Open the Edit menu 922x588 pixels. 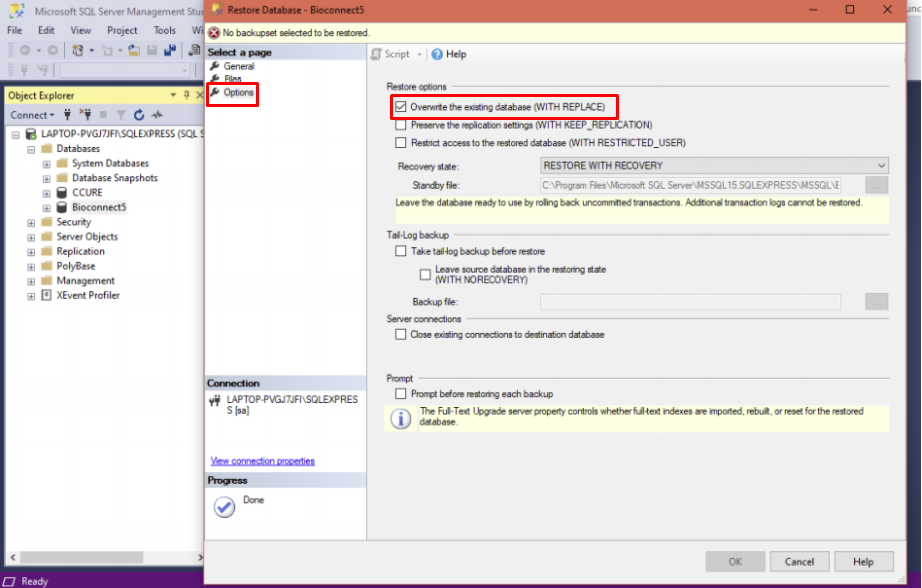[x=46, y=30]
